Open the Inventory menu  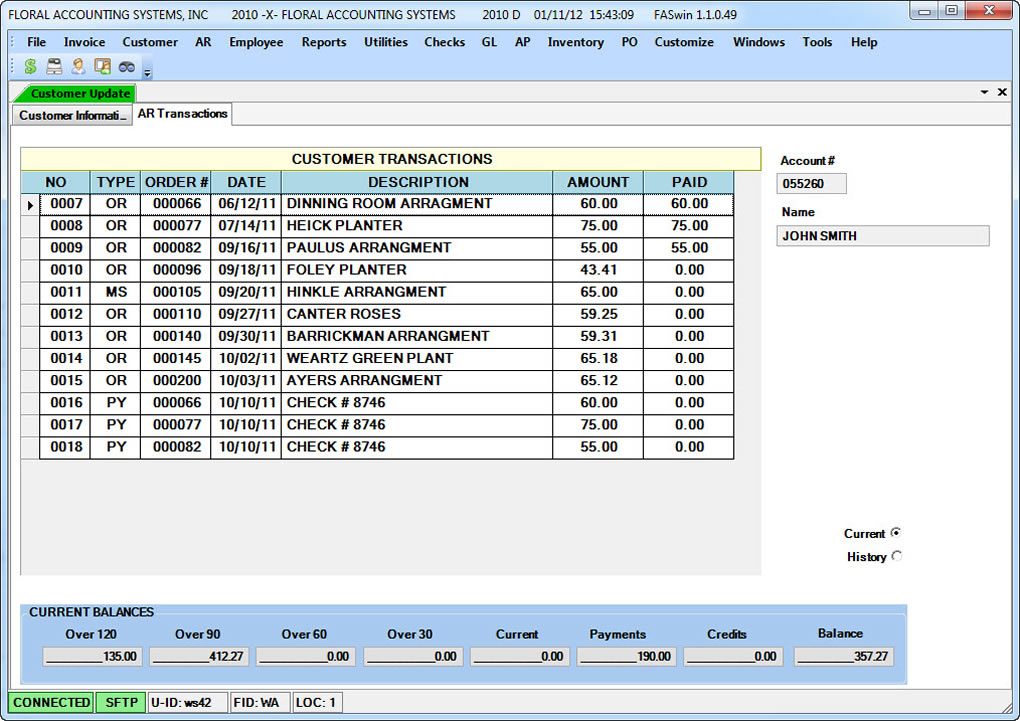(x=575, y=42)
